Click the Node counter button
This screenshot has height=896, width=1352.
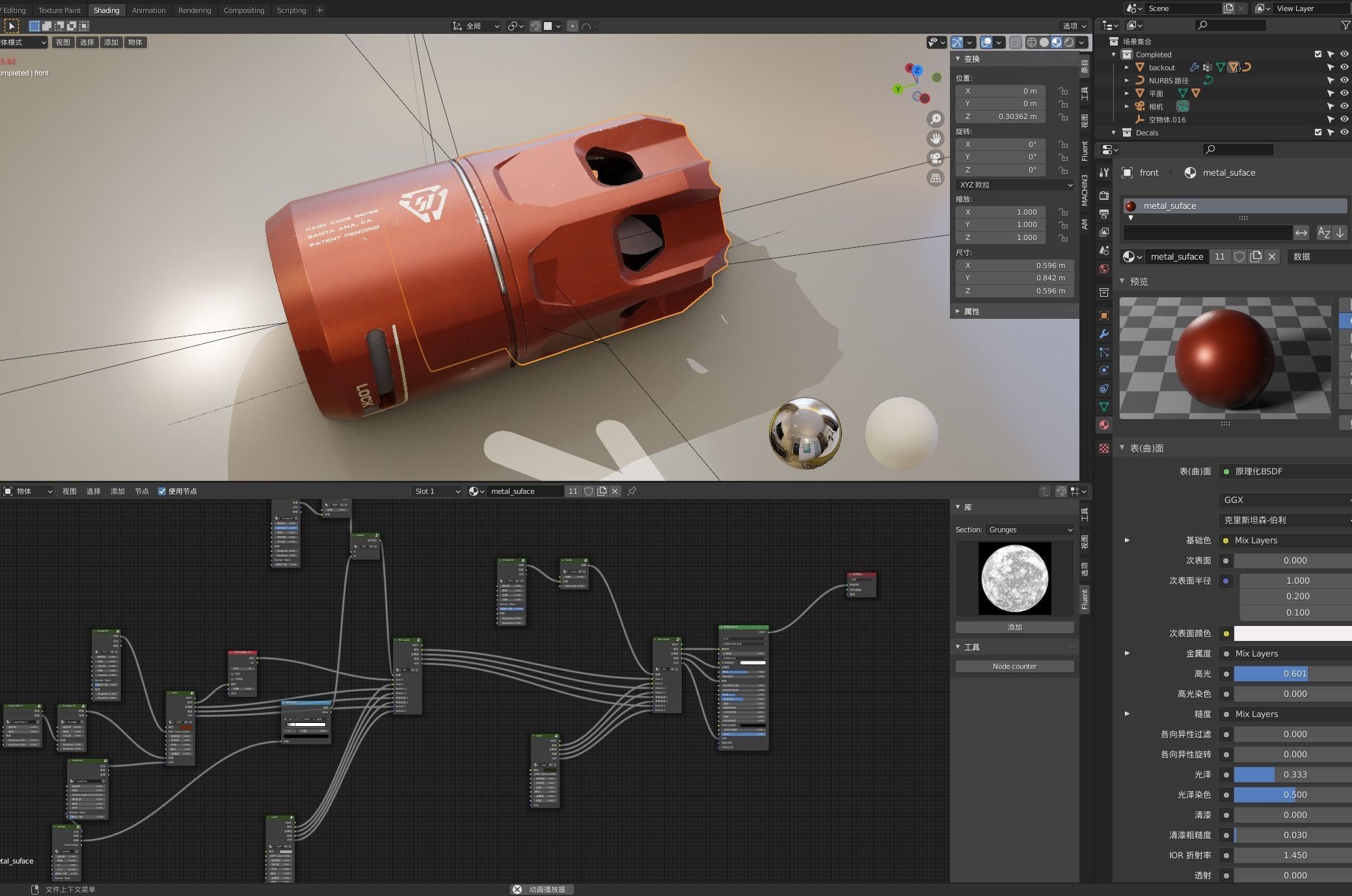point(1014,666)
